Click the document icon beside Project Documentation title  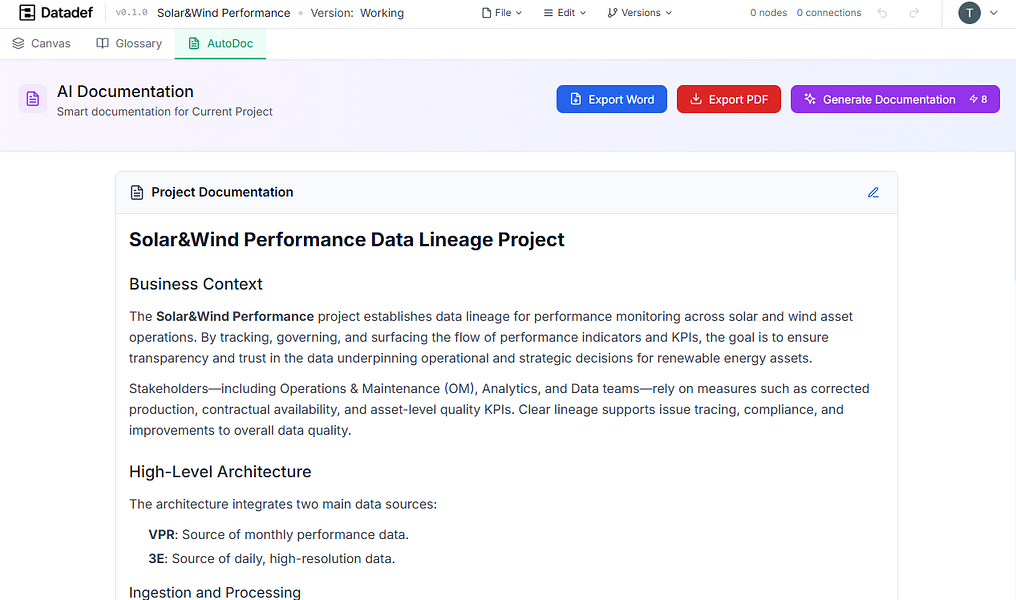[x=135, y=192]
